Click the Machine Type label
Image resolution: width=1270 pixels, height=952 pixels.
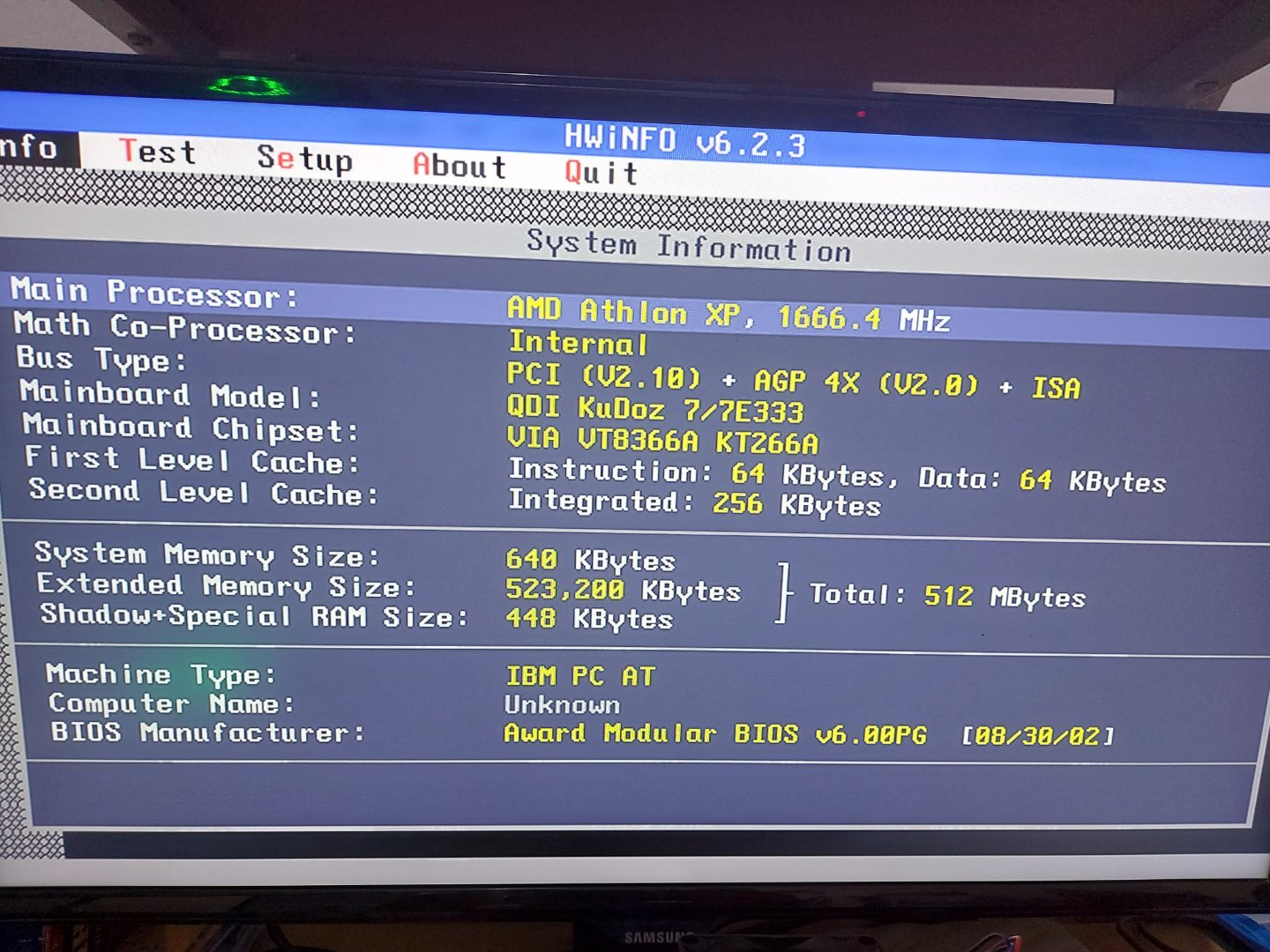(161, 674)
